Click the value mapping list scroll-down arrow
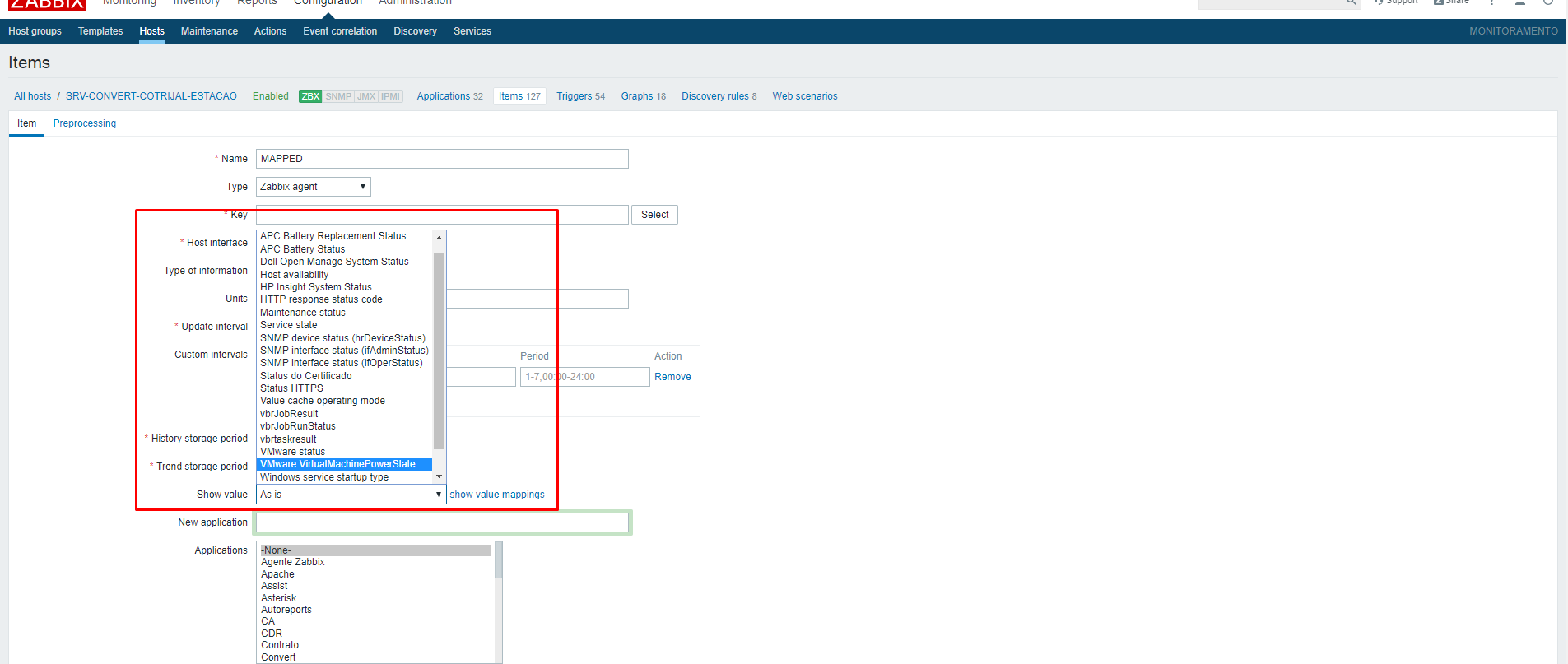The width and height of the screenshot is (1568, 664). coord(440,476)
